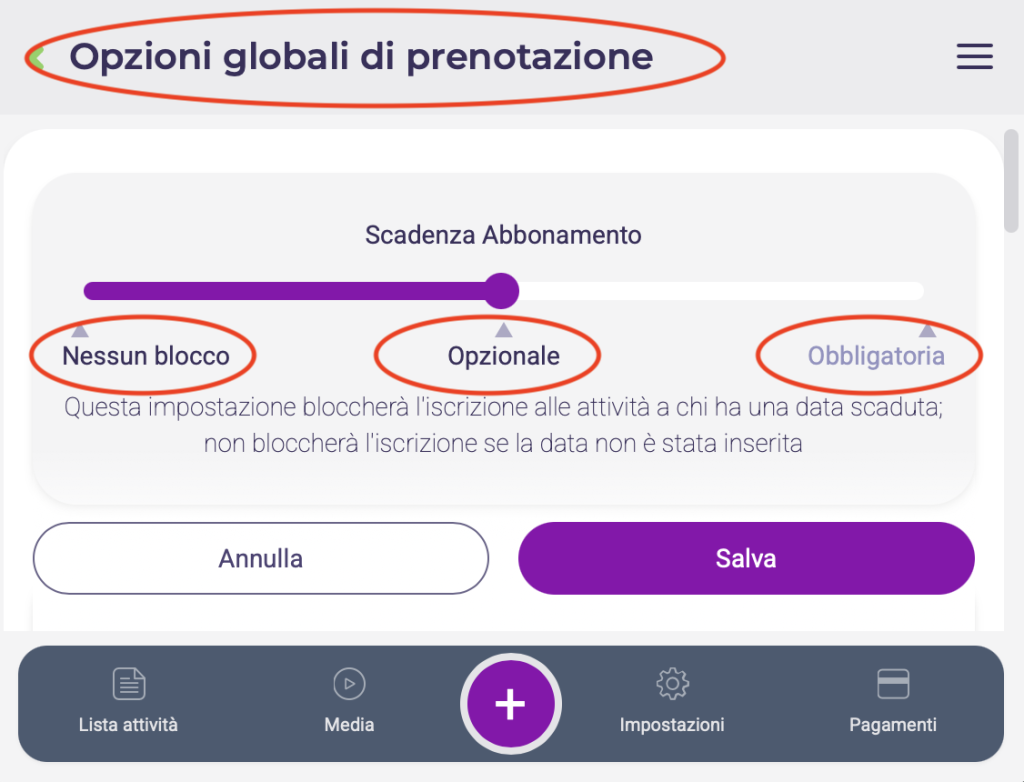Click the triangle marker above Obbligatoria
Viewport: 1024px width, 782px height.
(927, 330)
